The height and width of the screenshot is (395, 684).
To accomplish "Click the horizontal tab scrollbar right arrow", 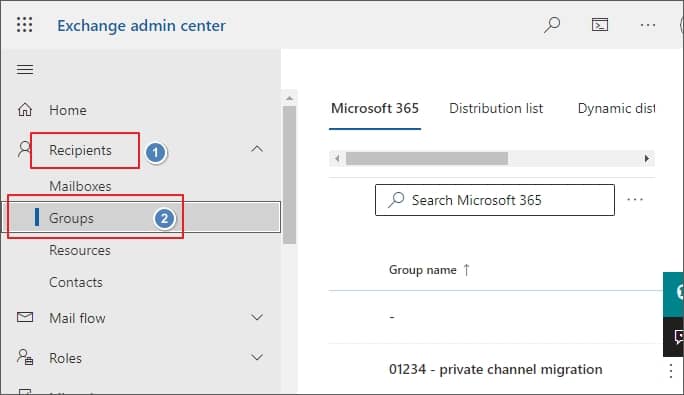I will click(647, 158).
